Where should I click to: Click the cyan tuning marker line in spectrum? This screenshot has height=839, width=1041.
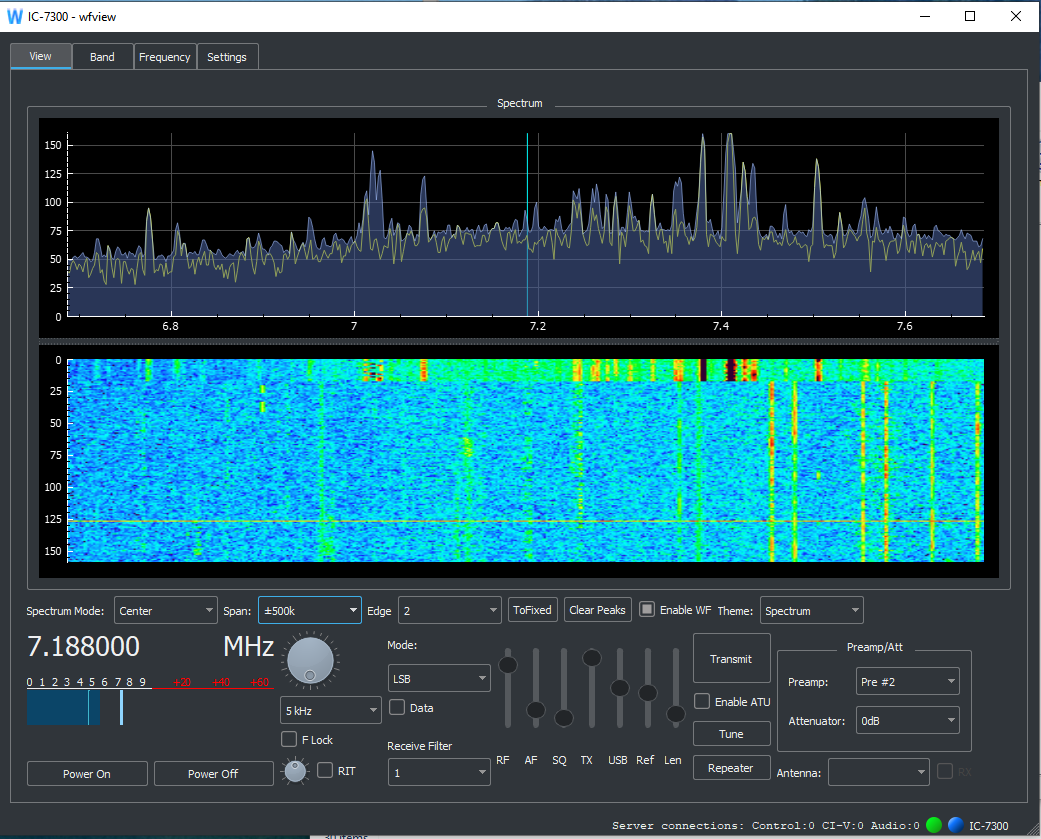(x=527, y=224)
